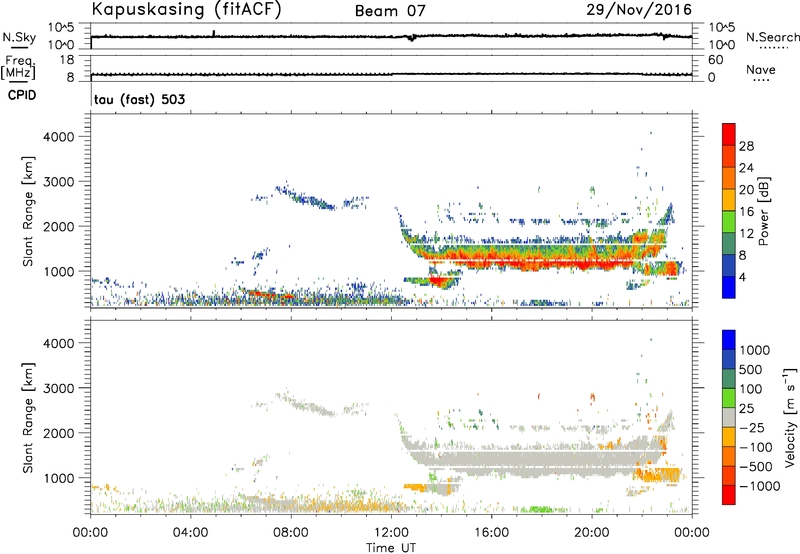The height and width of the screenshot is (554, 800).
Task: Click the frequency trace line
Action: (391, 74)
